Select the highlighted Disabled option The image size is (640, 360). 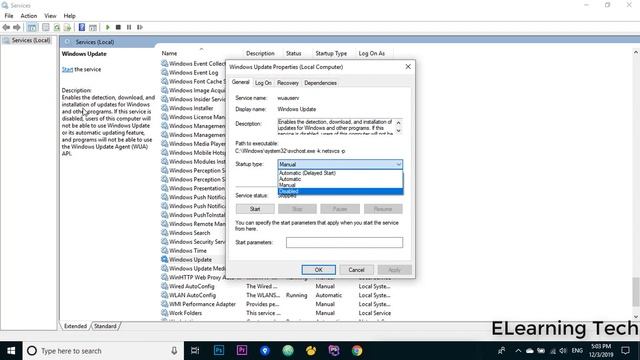point(340,191)
